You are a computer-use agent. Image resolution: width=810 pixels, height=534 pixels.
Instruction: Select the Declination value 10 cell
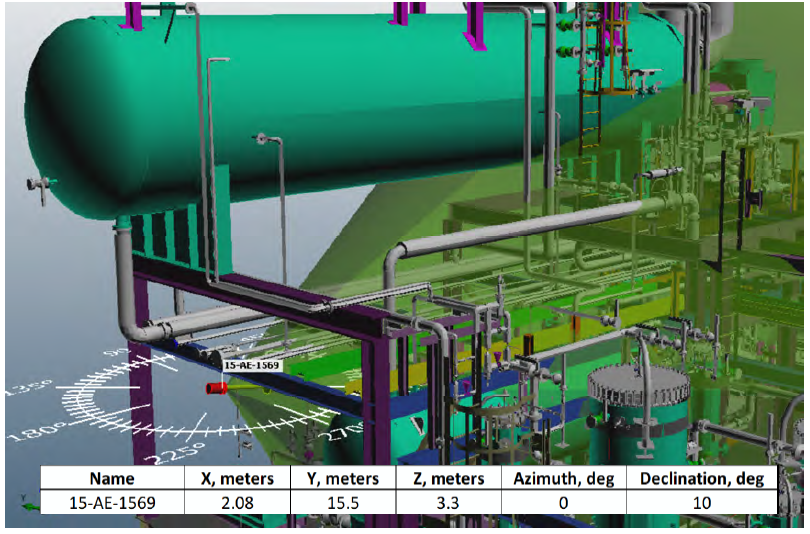[x=702, y=502]
